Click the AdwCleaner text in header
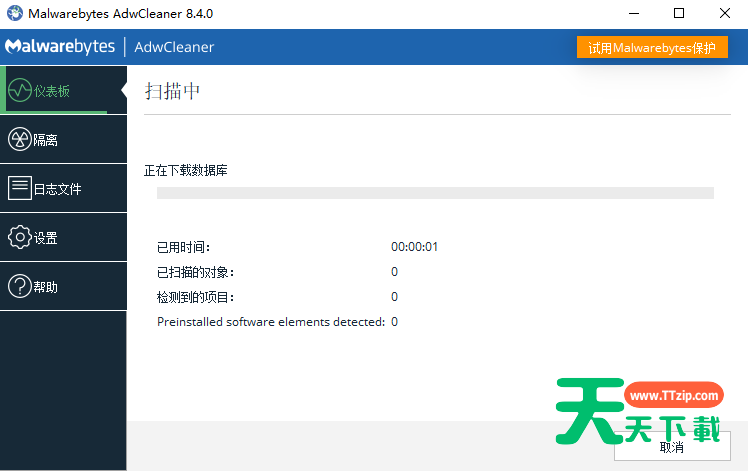748x471 pixels. click(x=174, y=47)
